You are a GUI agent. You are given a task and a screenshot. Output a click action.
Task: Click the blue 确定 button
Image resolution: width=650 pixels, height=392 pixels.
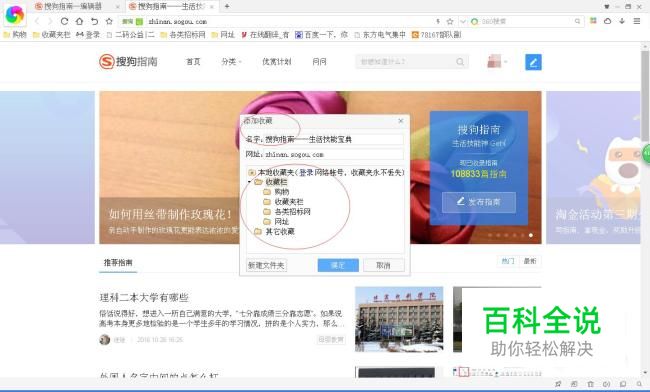point(338,265)
